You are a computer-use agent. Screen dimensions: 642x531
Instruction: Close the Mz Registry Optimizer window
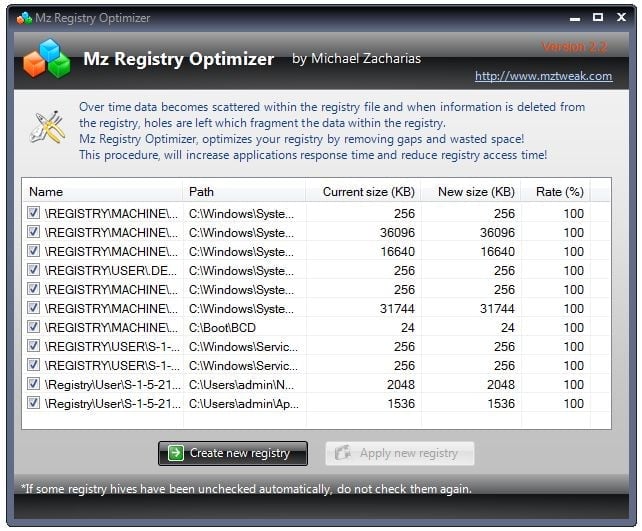(621, 17)
